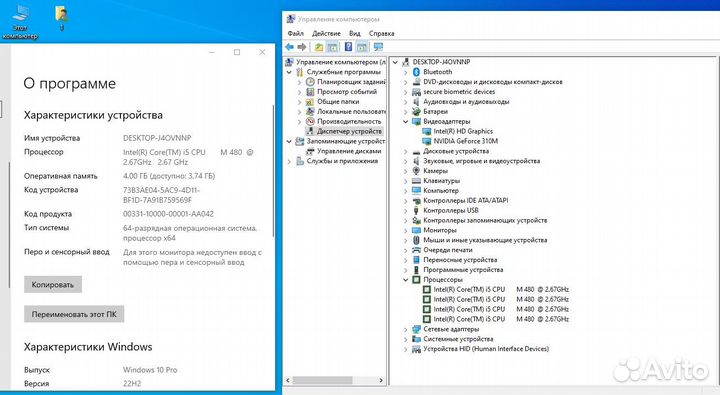Select Диспетчер устройств in the left tree

tap(349, 131)
